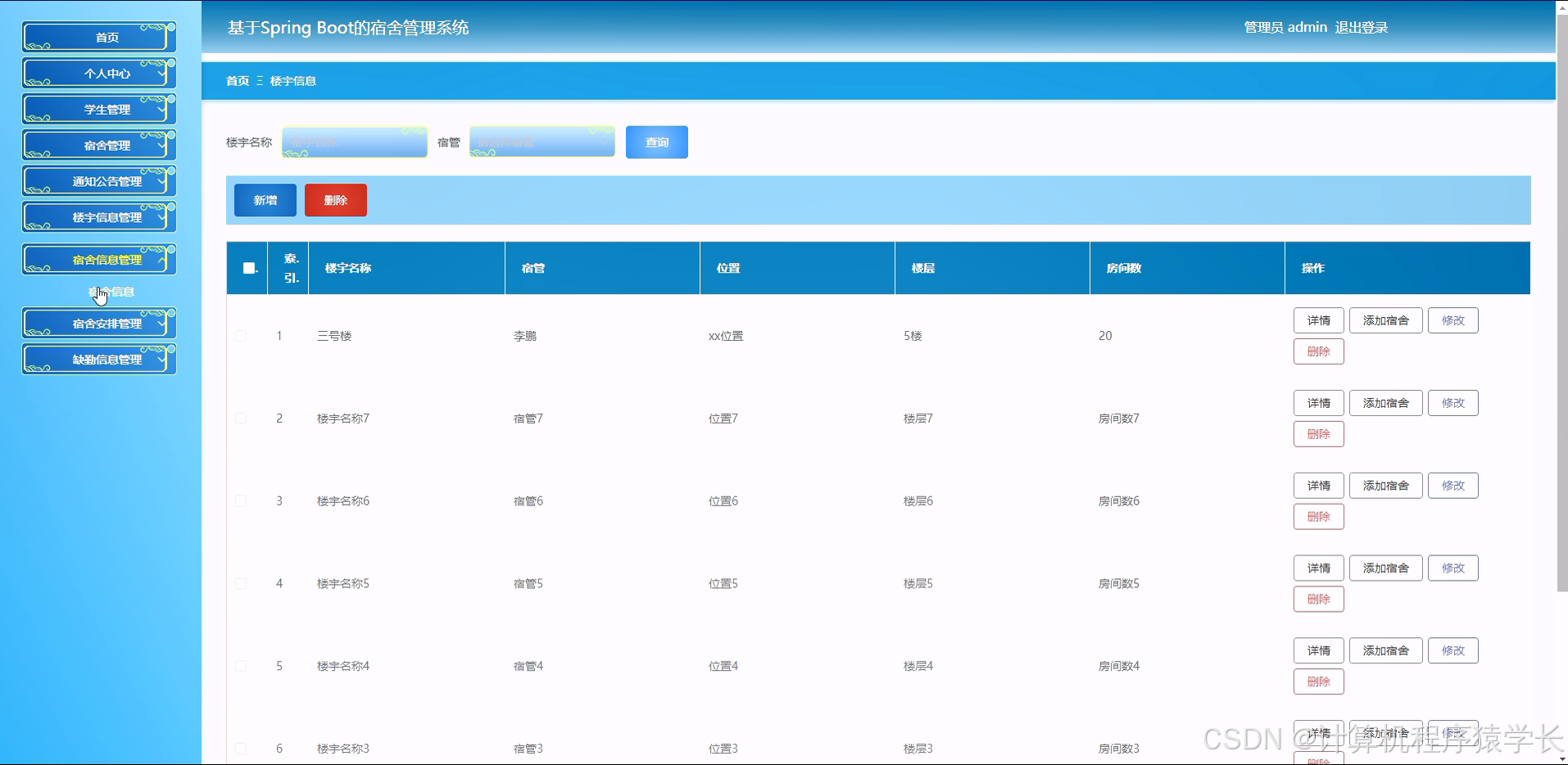Click 修改 for 三号楼 row

coord(1453,320)
